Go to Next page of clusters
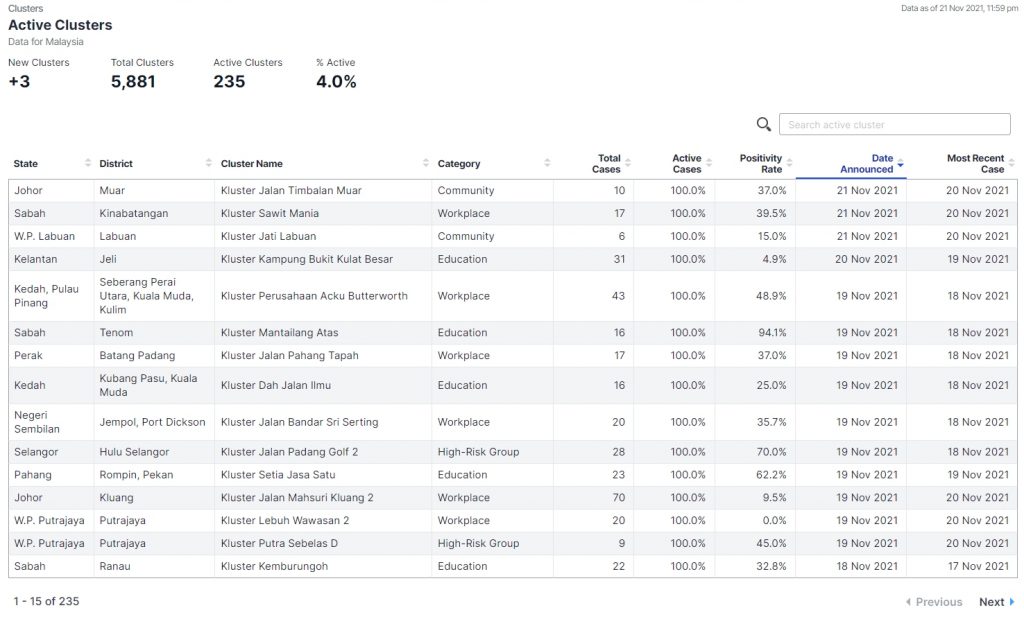Screen dimensions: 1024x626 point(997,602)
